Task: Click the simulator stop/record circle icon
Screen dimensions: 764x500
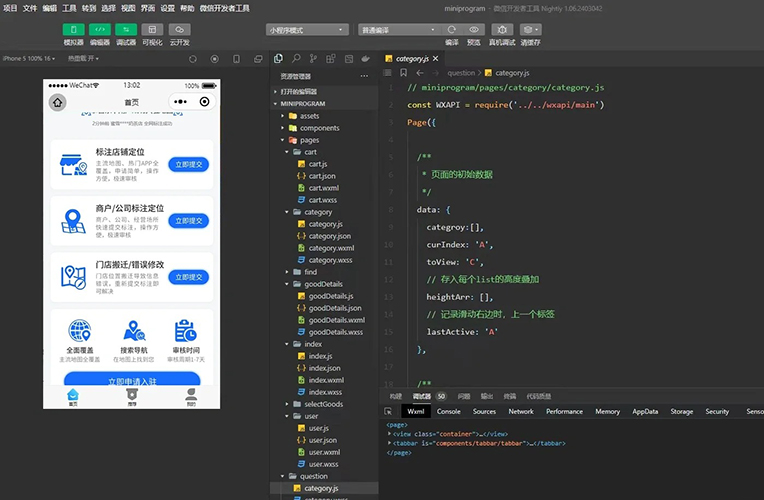Action: 214,59
